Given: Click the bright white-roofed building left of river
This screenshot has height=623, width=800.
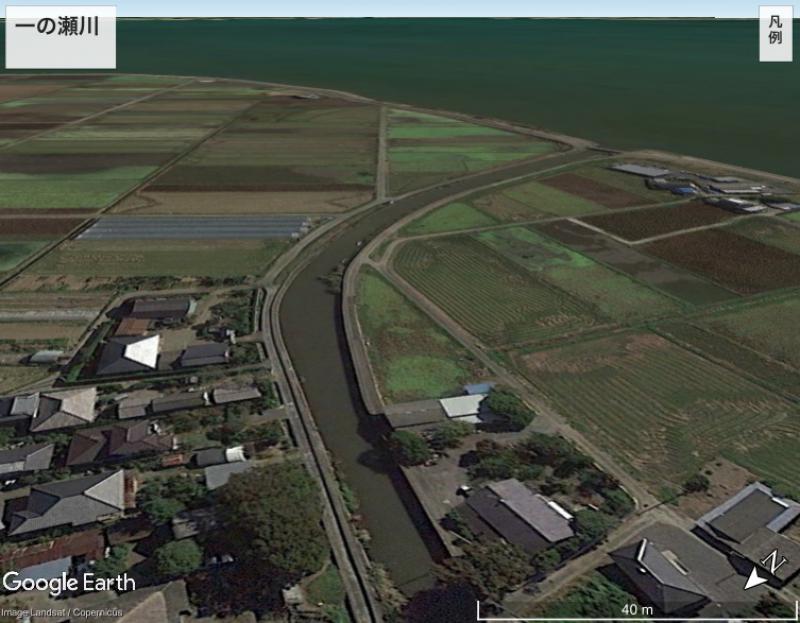Looking at the screenshot, I should (140, 352).
